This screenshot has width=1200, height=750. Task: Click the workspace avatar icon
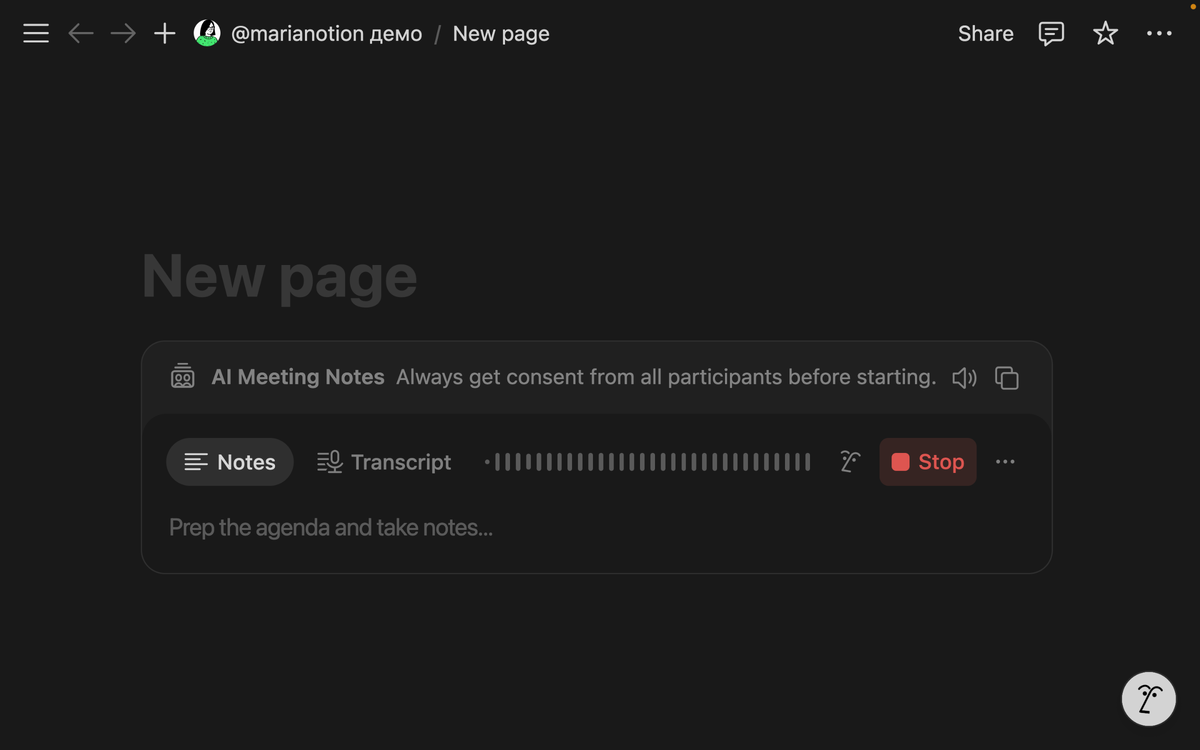(x=207, y=33)
